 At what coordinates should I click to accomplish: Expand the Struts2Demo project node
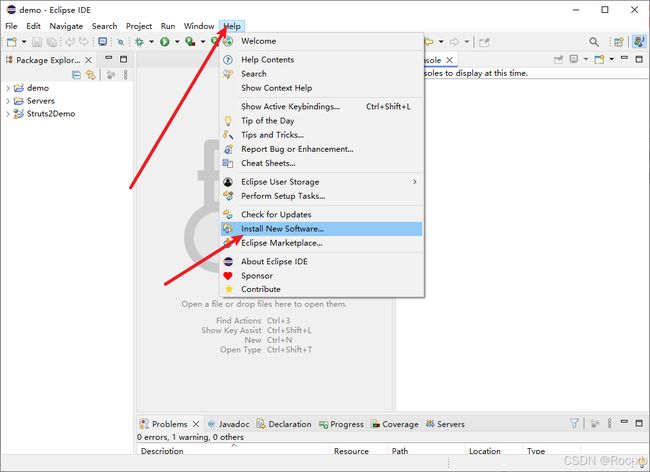click(7, 114)
